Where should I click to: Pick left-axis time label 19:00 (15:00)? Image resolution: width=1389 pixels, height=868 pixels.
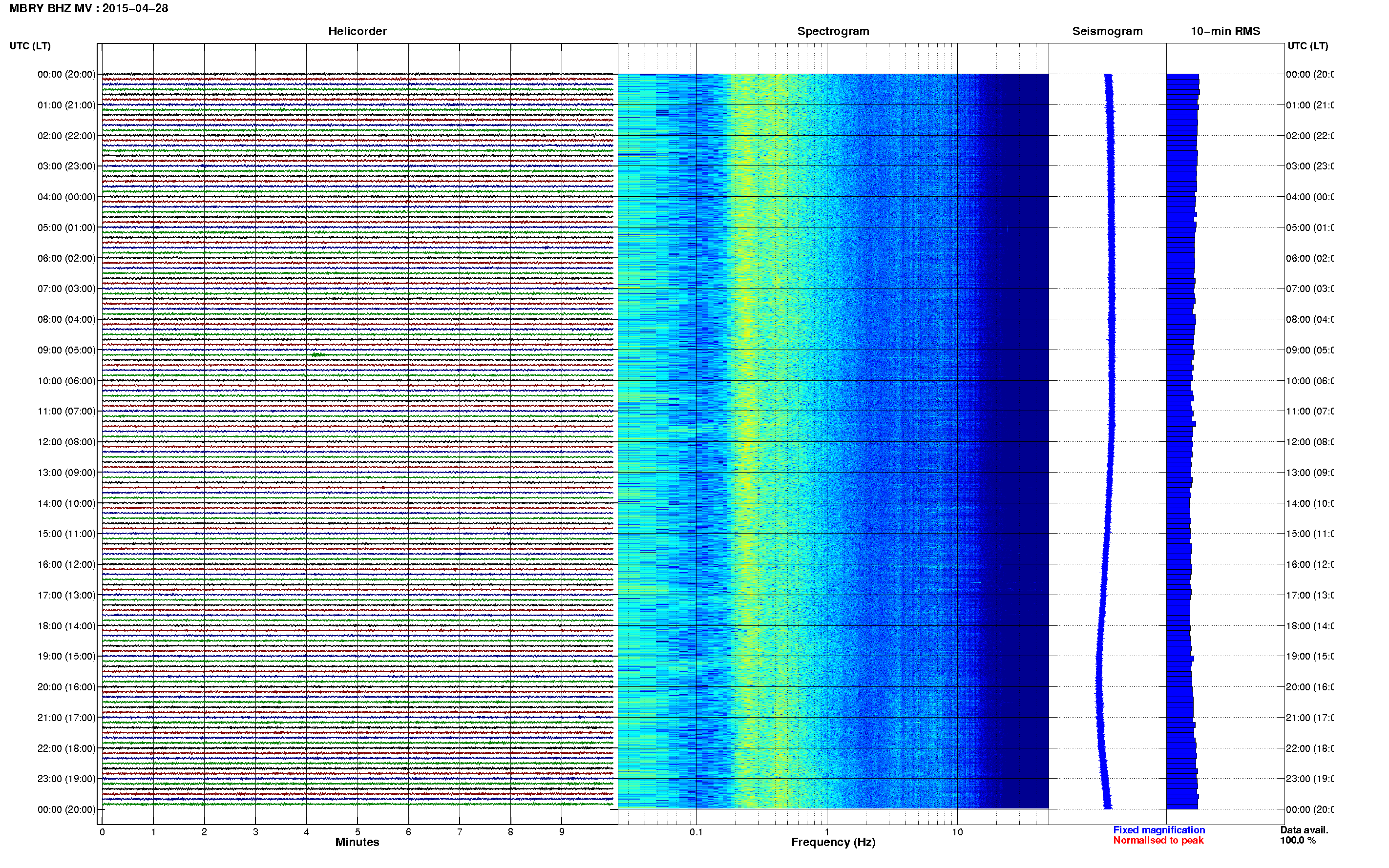(x=66, y=656)
